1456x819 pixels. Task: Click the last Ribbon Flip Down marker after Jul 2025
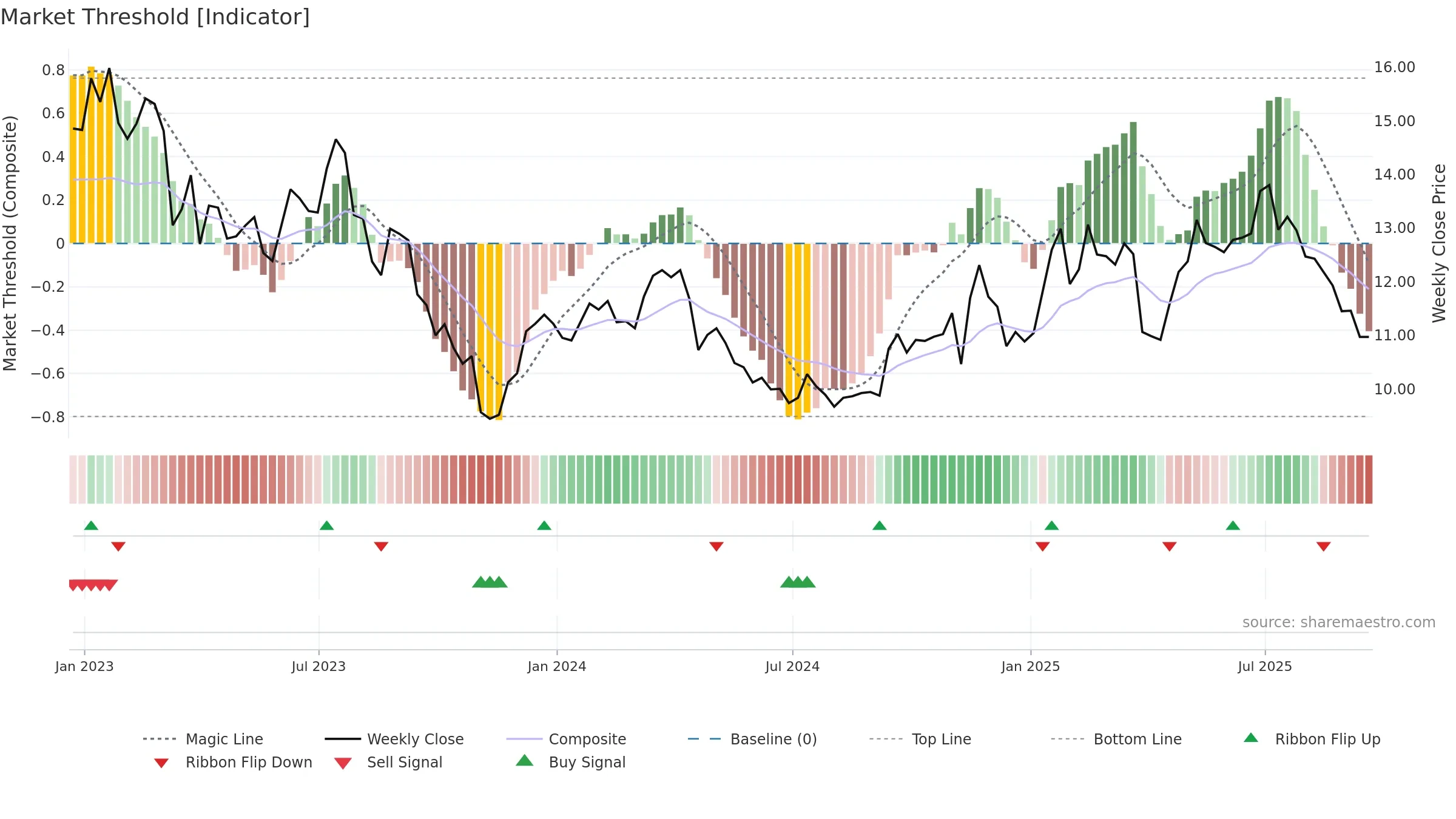click(1324, 547)
